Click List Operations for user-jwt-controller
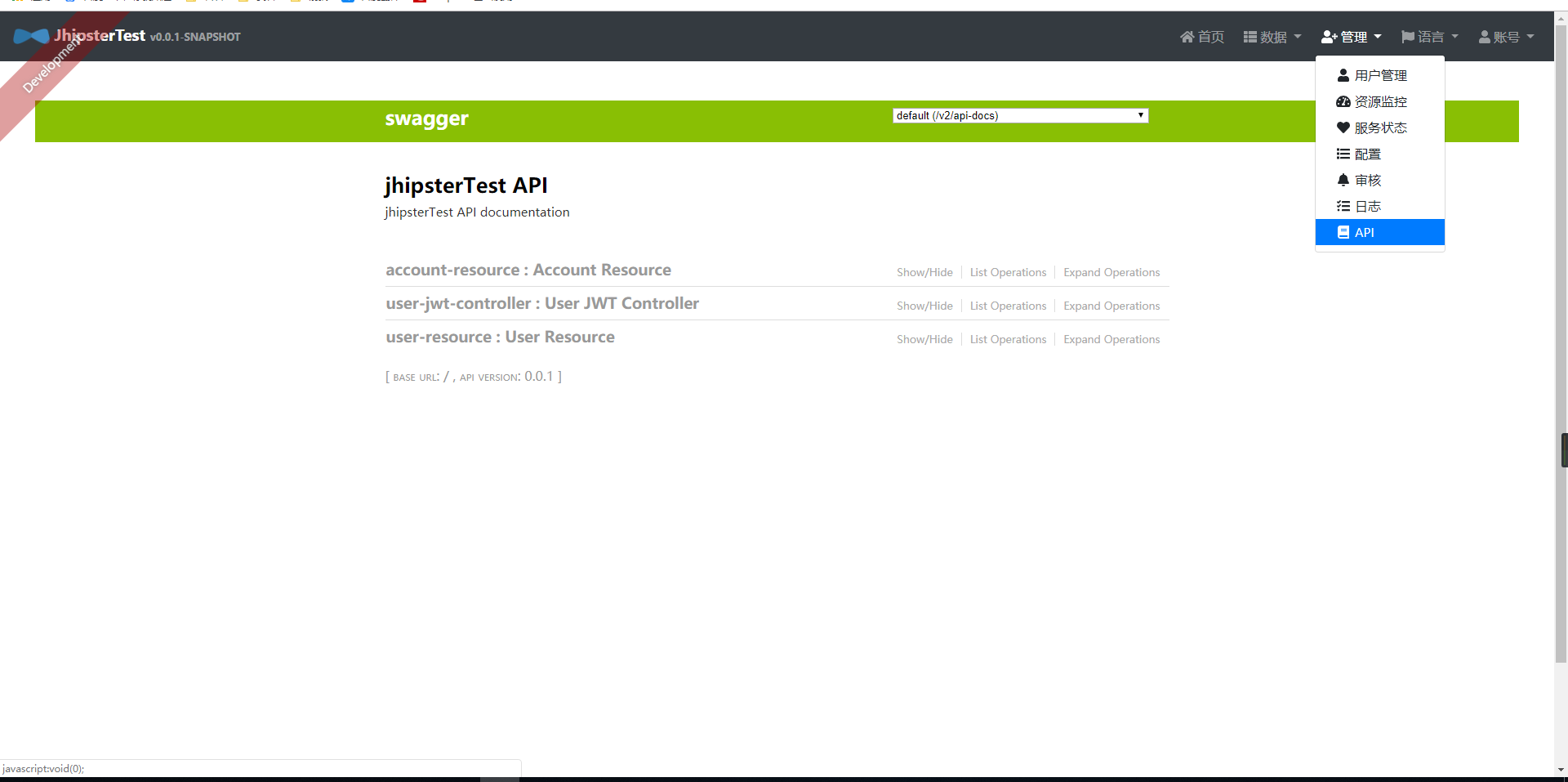Image resolution: width=1568 pixels, height=782 pixels. coord(1008,306)
